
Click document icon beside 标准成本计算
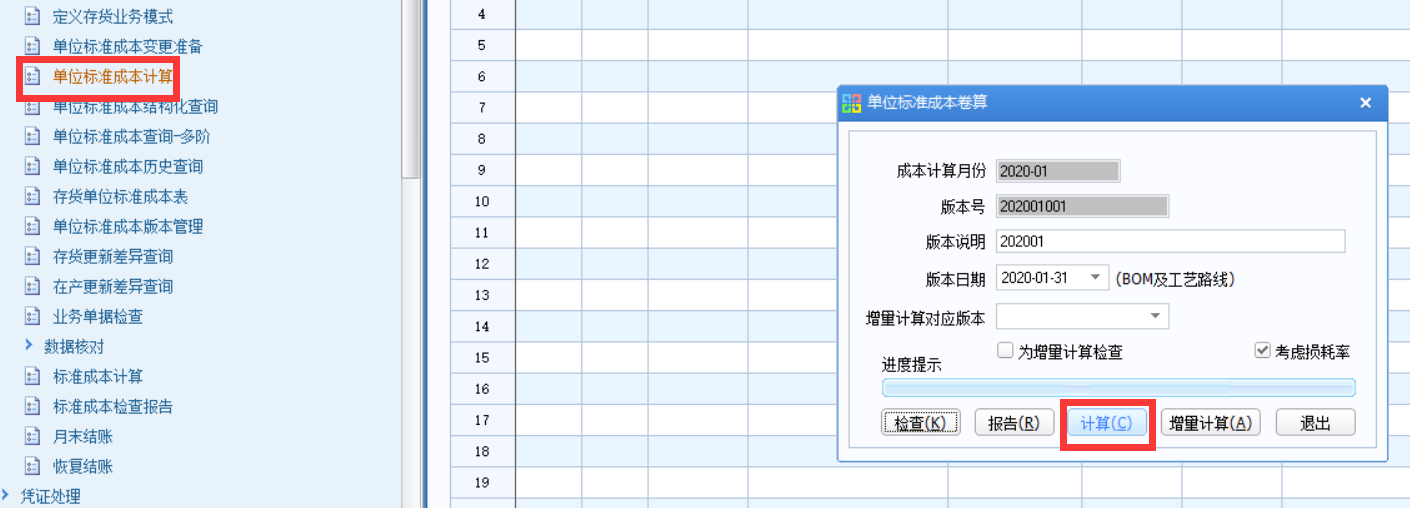tap(32, 377)
